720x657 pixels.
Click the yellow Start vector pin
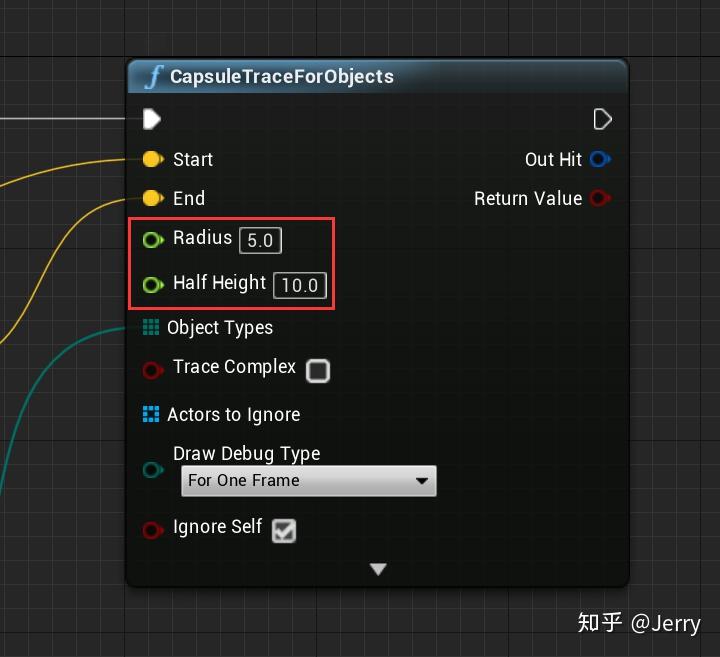153,159
